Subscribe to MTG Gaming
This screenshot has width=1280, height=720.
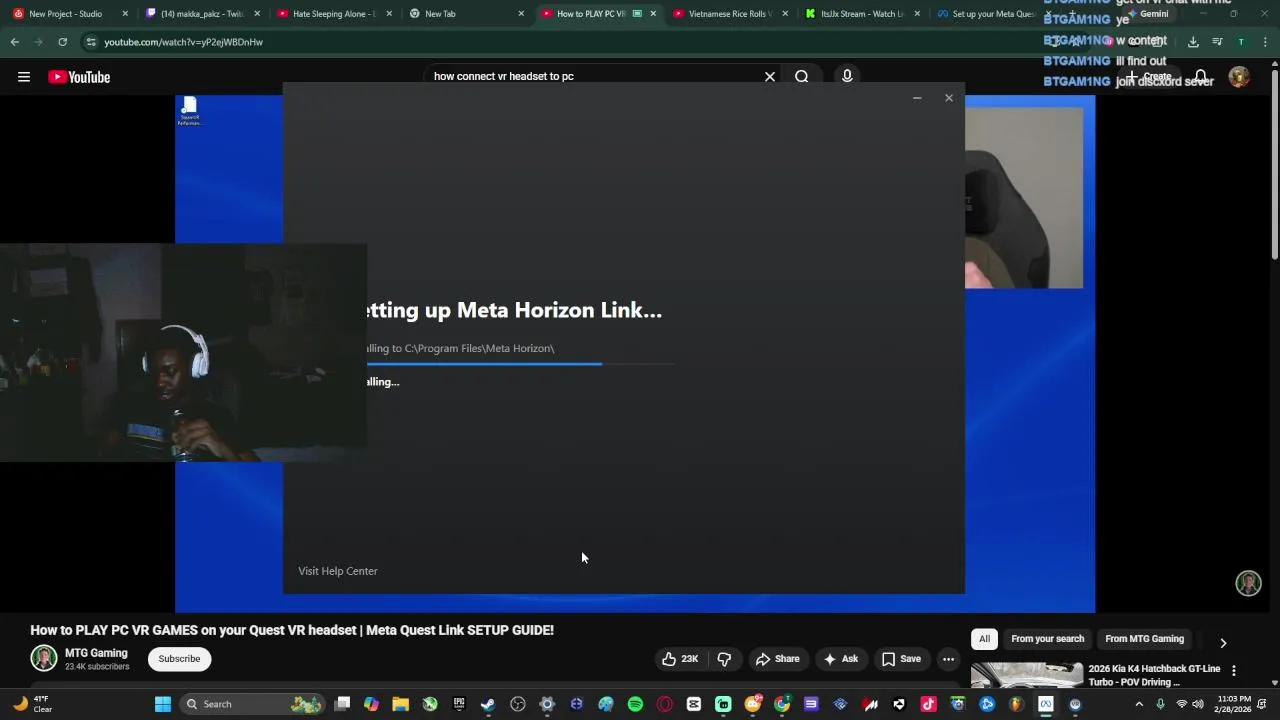pos(179,659)
